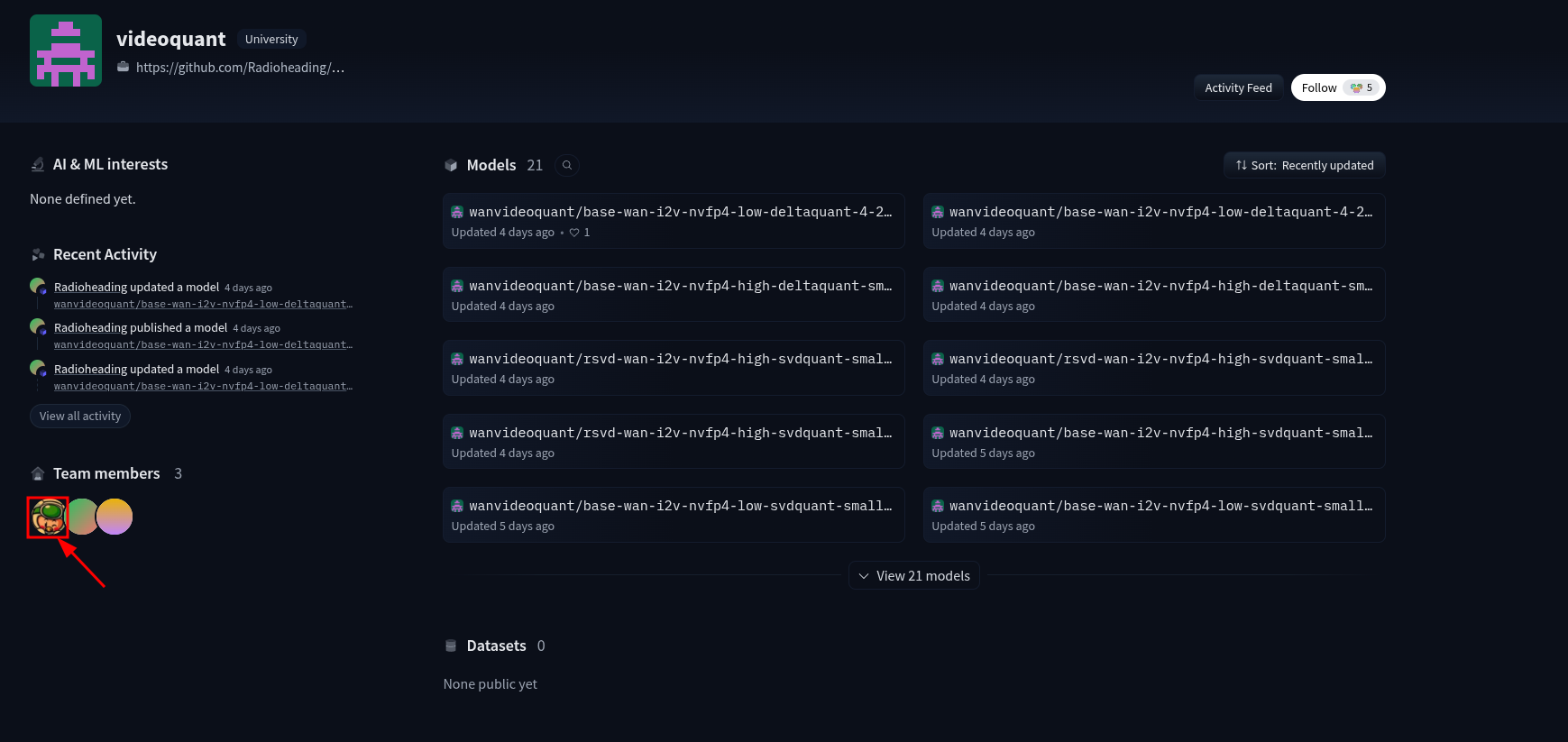View the follower count of 5

[1362, 87]
